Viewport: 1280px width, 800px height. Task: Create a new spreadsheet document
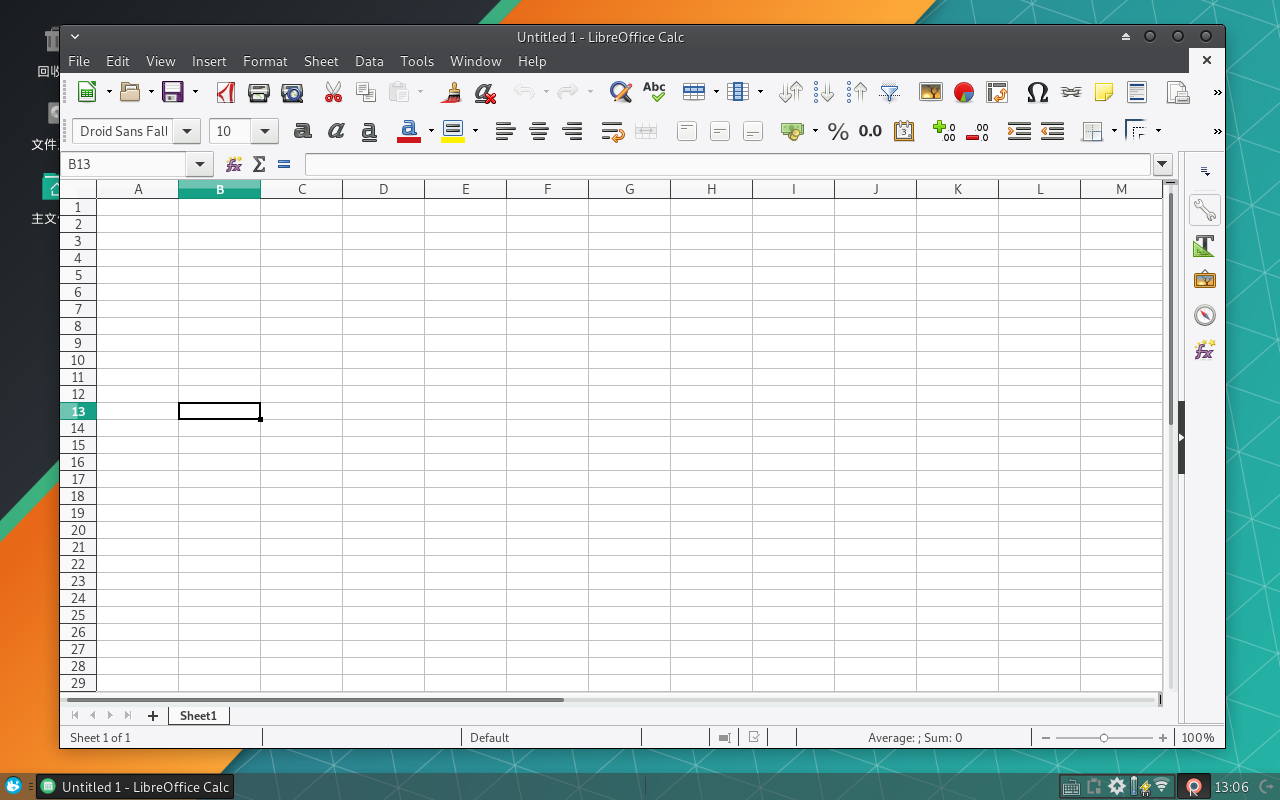[87, 92]
